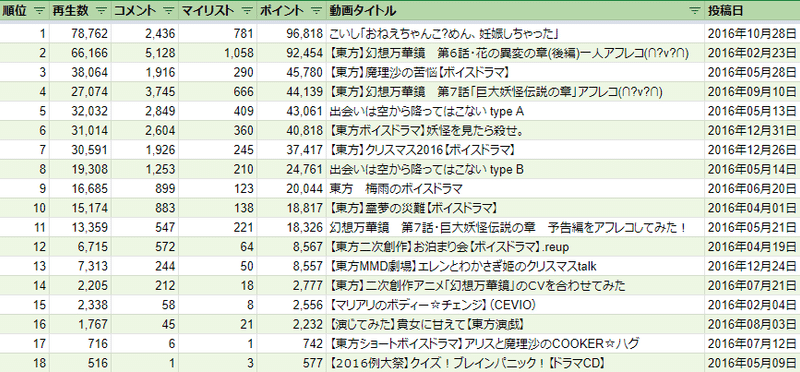Image resolution: width=800 pixels, height=372 pixels.
Task: Select date cell 2016年02月23日
Action: [752, 53]
